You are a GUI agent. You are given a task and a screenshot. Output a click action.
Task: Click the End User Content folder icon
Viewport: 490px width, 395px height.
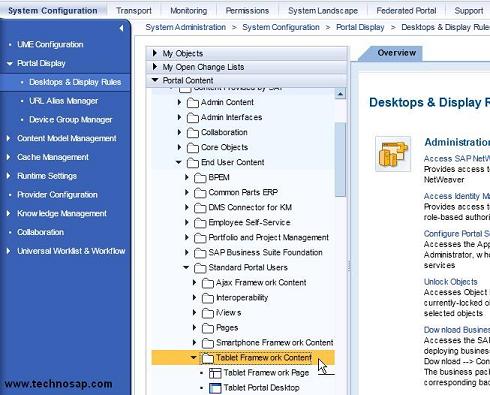pos(193,163)
